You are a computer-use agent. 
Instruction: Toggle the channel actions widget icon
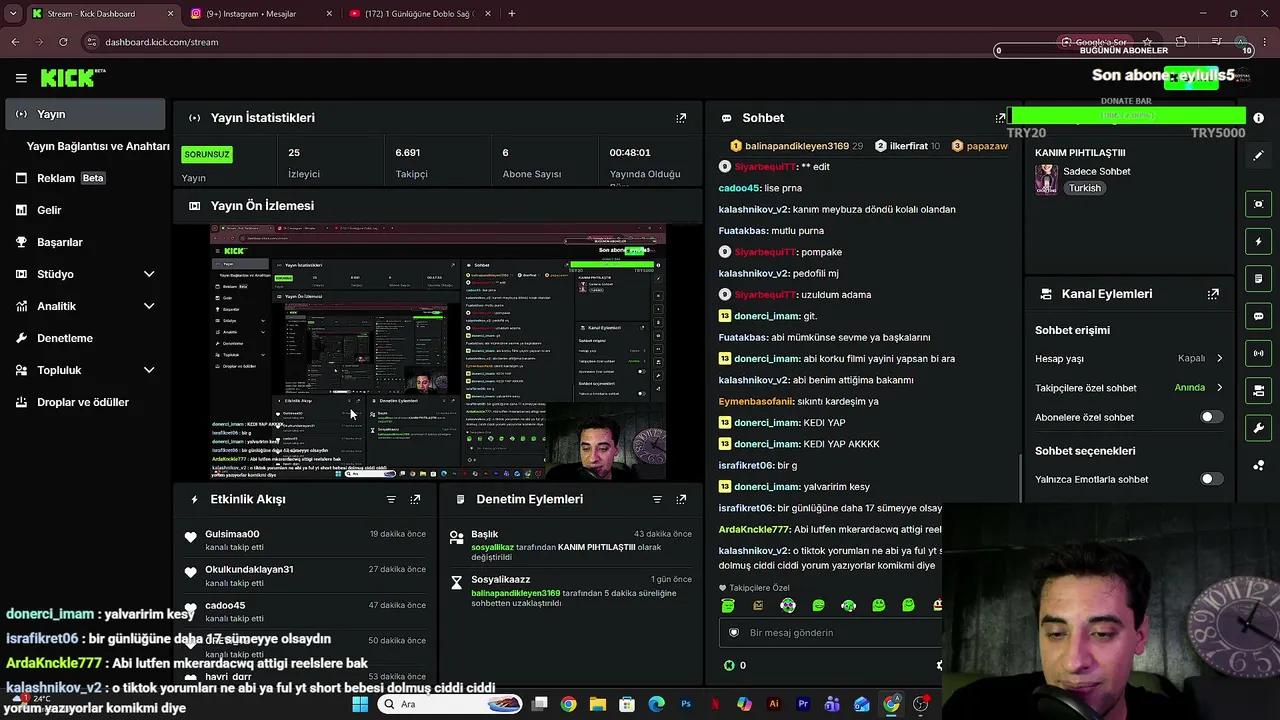(x=1258, y=390)
